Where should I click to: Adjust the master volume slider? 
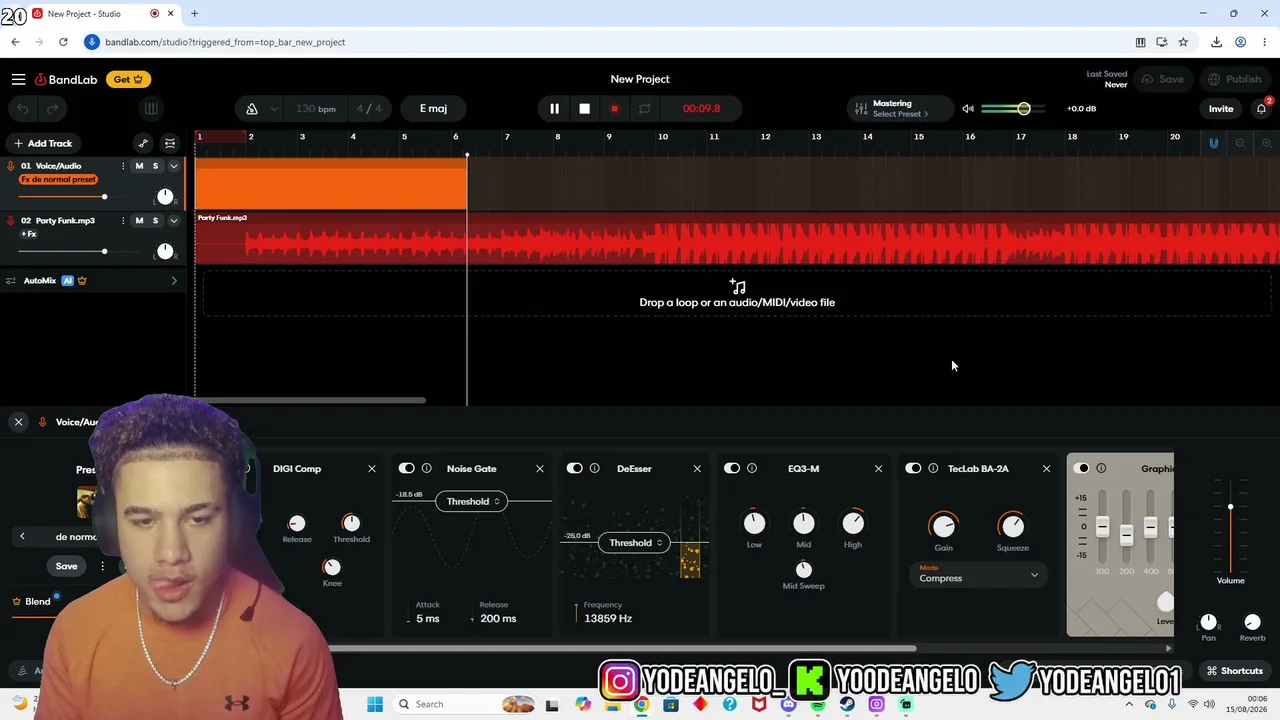click(x=1014, y=108)
